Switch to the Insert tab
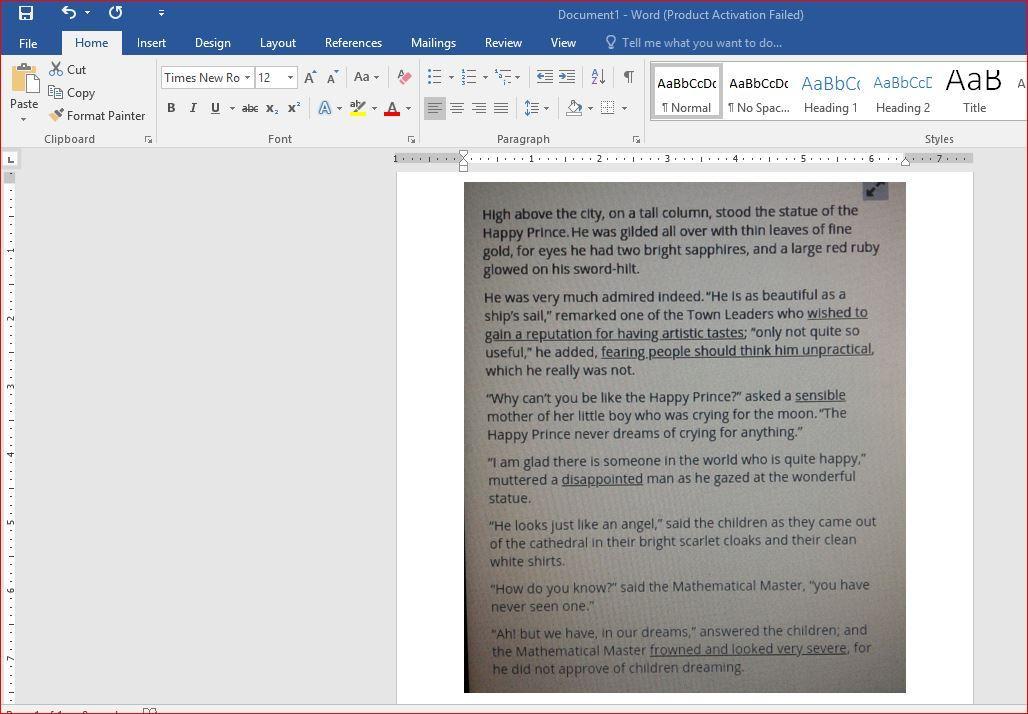This screenshot has width=1028, height=714. 151,43
